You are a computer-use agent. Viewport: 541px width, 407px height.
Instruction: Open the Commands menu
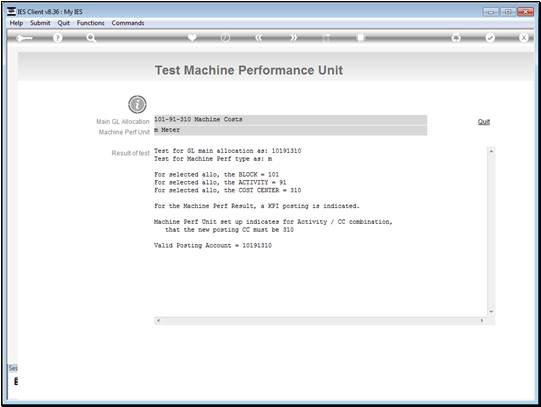128,23
